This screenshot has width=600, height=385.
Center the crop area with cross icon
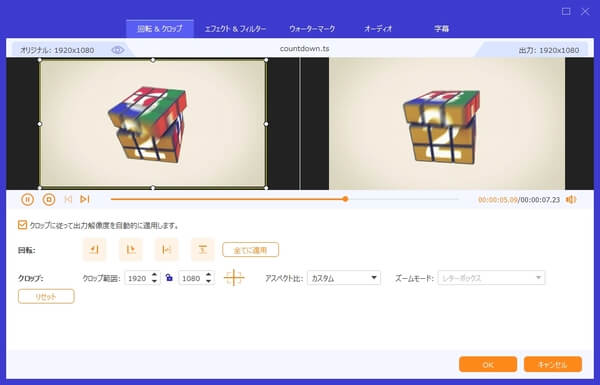click(x=234, y=277)
